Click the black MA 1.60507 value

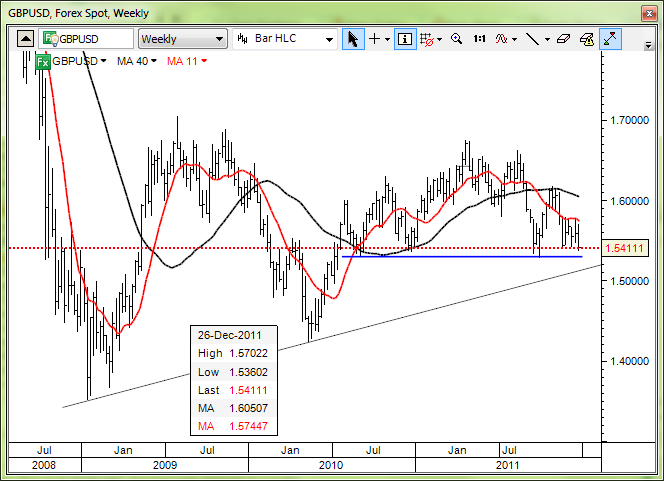[249, 408]
